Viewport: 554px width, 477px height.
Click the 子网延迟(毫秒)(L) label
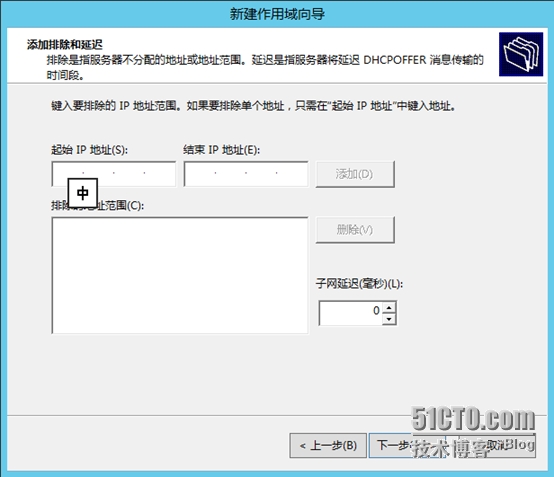coord(359,283)
